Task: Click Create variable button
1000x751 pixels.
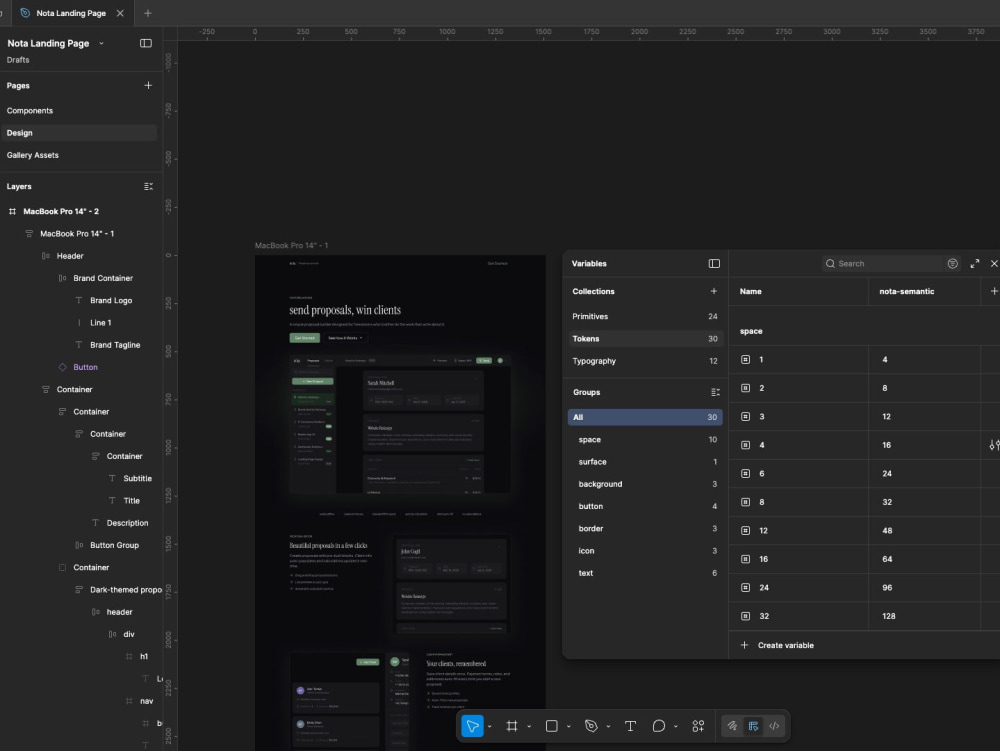Action: click(x=777, y=645)
